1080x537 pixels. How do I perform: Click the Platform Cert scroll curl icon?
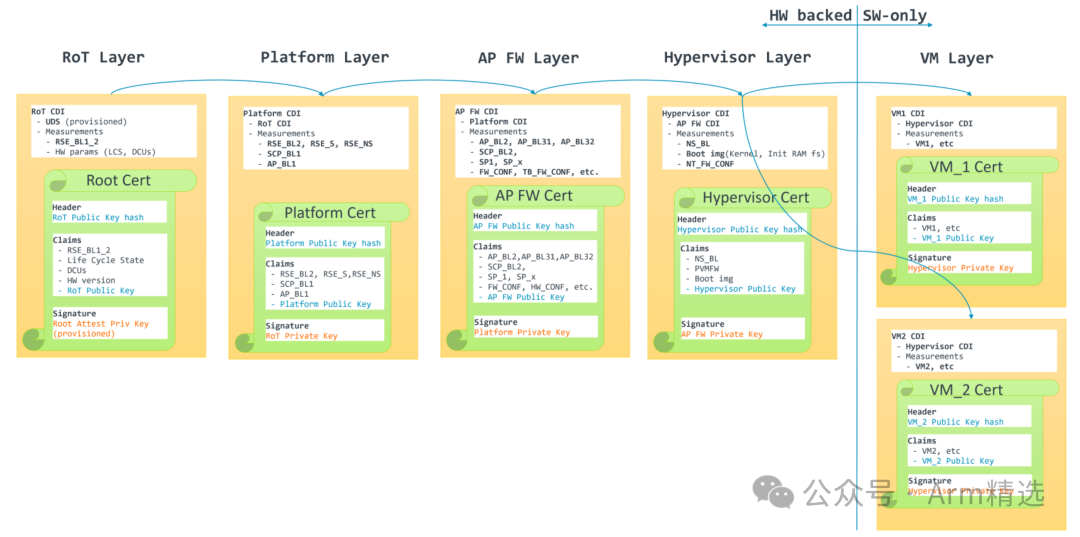pyautogui.click(x=244, y=344)
